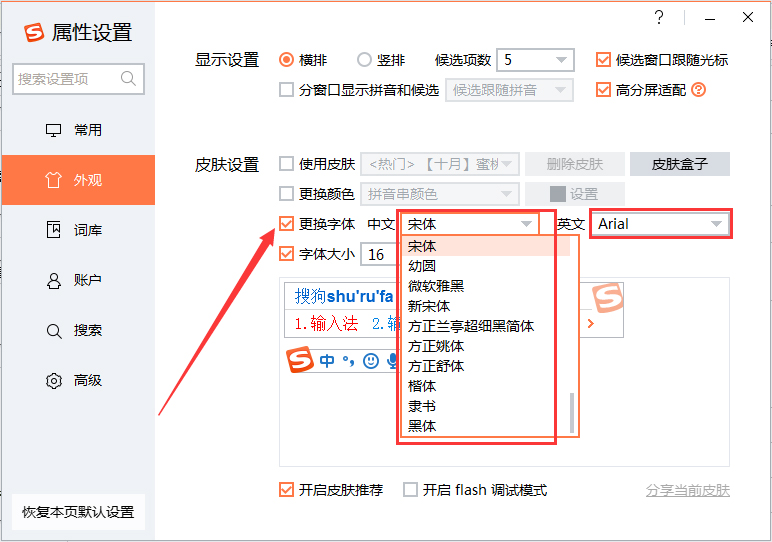Click 皮肤盒子 button
The width and height of the screenshot is (772, 542).
[x=680, y=164]
